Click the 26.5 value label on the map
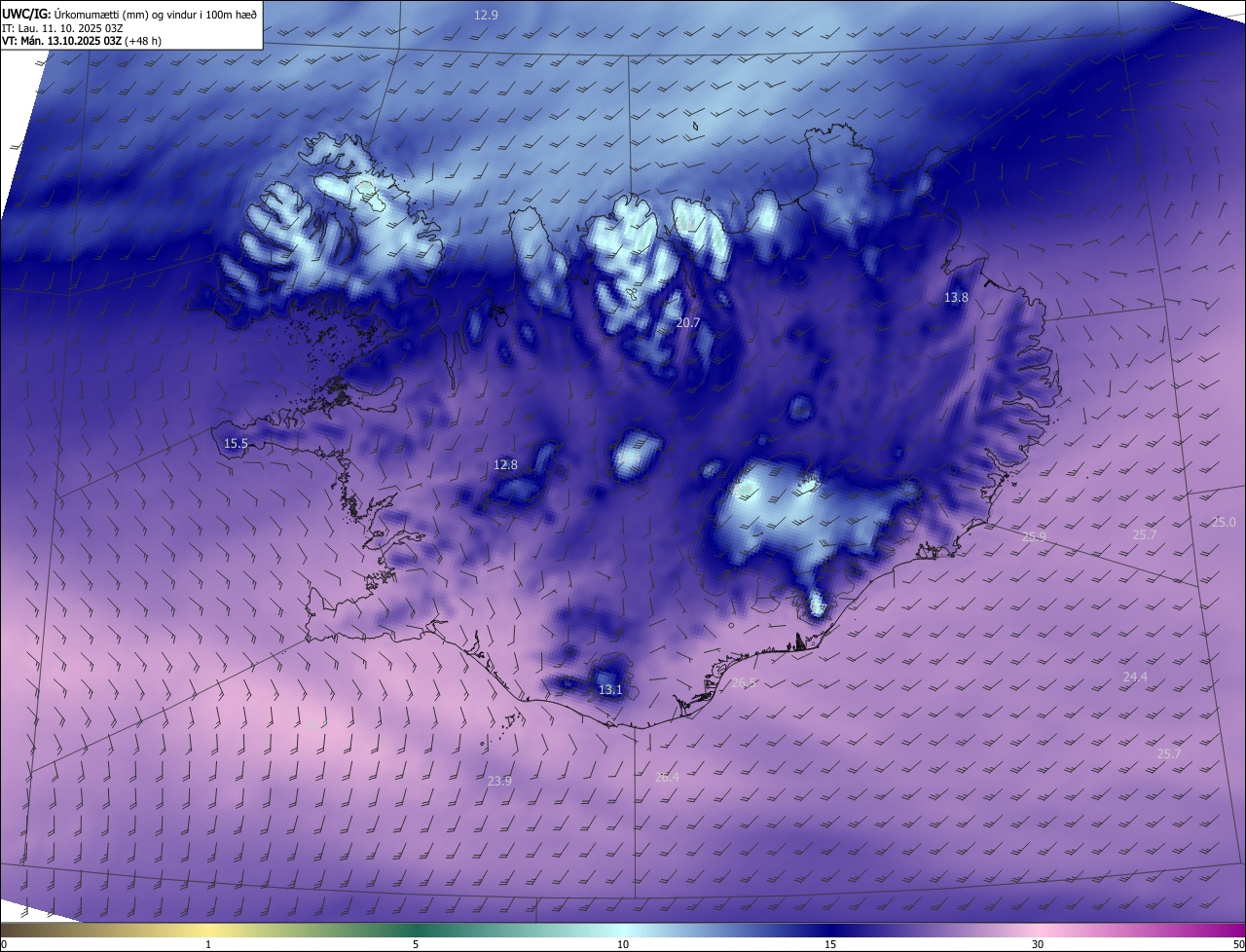 point(744,683)
